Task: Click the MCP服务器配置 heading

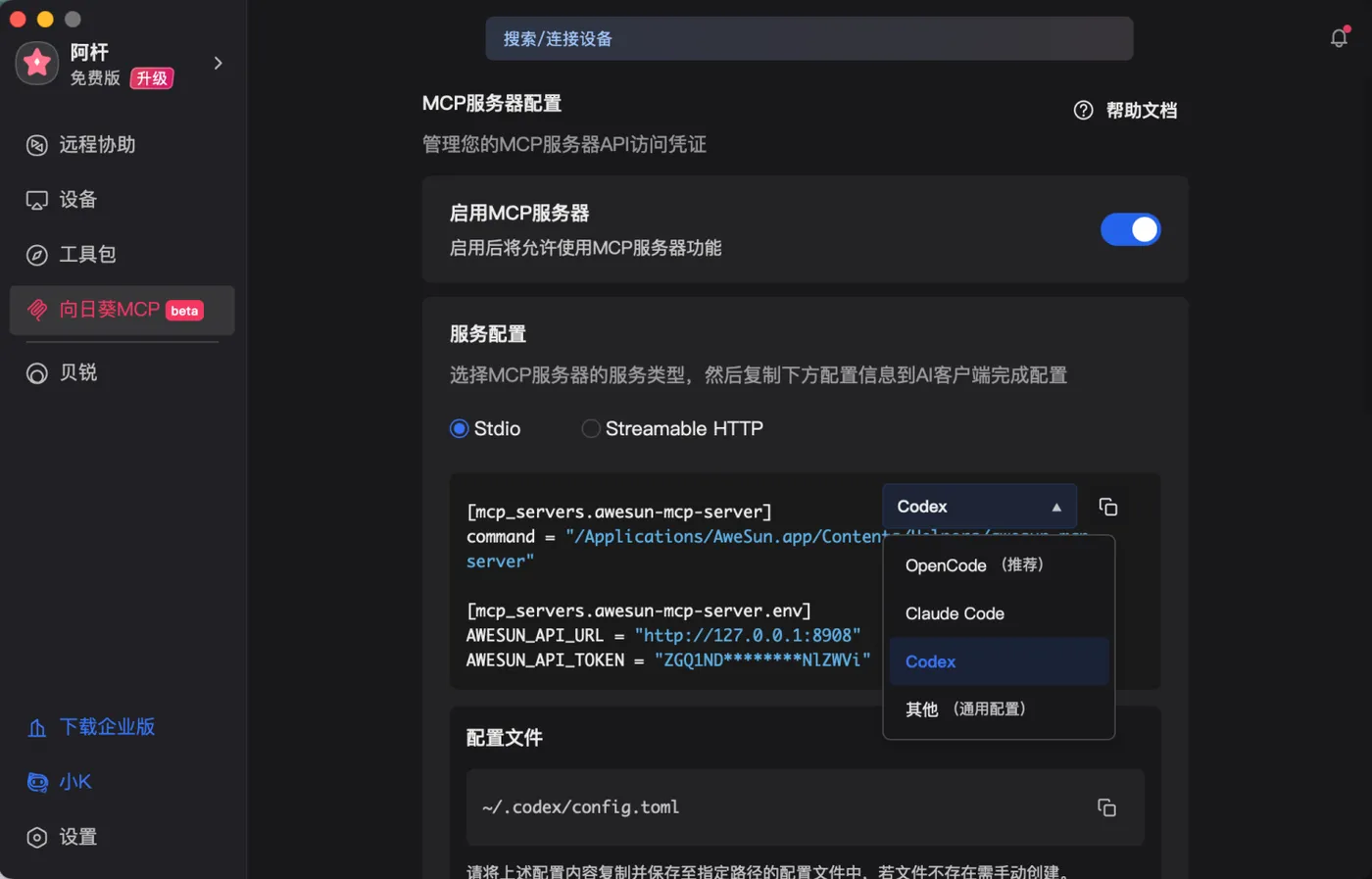Action: pos(492,104)
